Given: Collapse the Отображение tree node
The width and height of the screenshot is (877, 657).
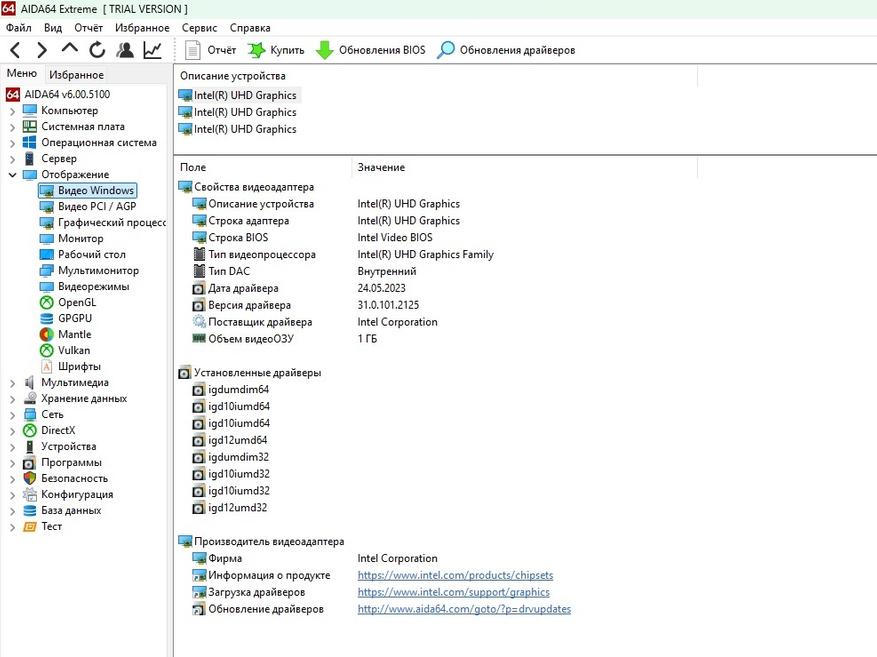Looking at the screenshot, I should pyautogui.click(x=12, y=175).
